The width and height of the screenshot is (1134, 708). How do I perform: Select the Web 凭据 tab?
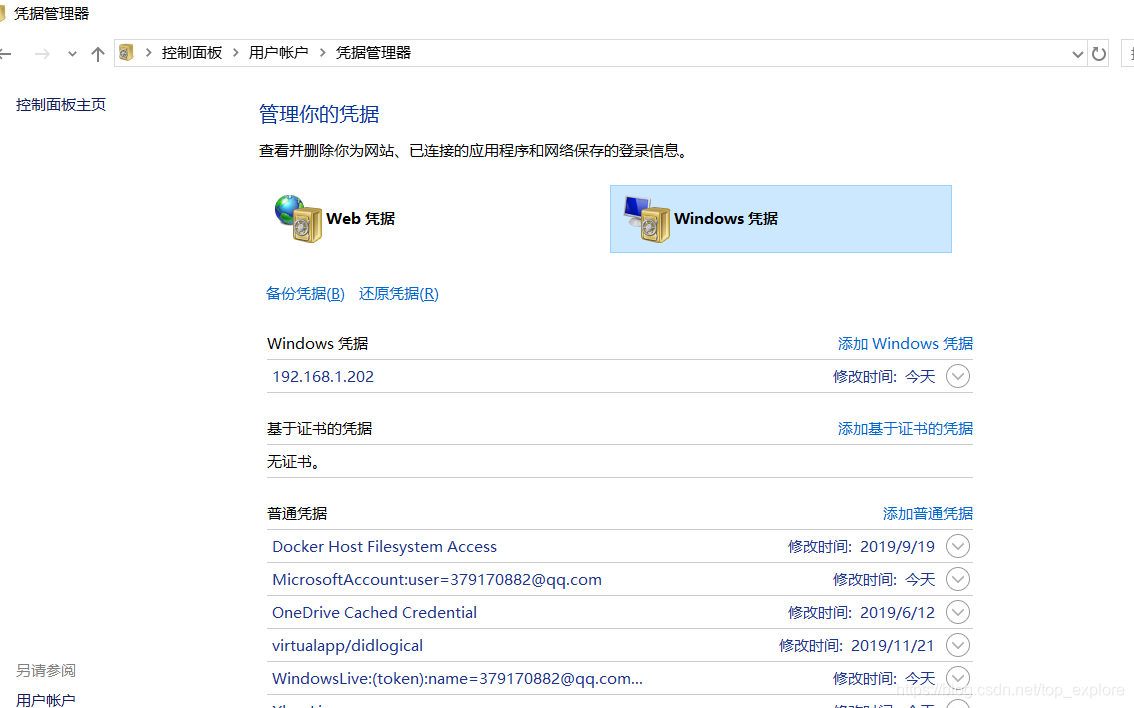click(434, 219)
